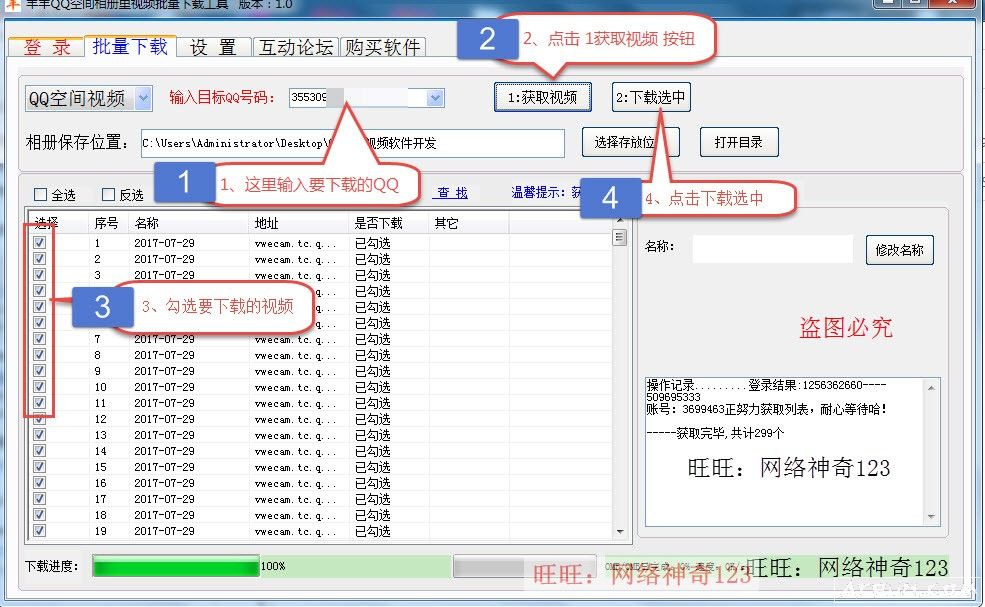Click the 已勾选 status in row 3
The width and height of the screenshot is (985, 607).
pyautogui.click(x=373, y=275)
